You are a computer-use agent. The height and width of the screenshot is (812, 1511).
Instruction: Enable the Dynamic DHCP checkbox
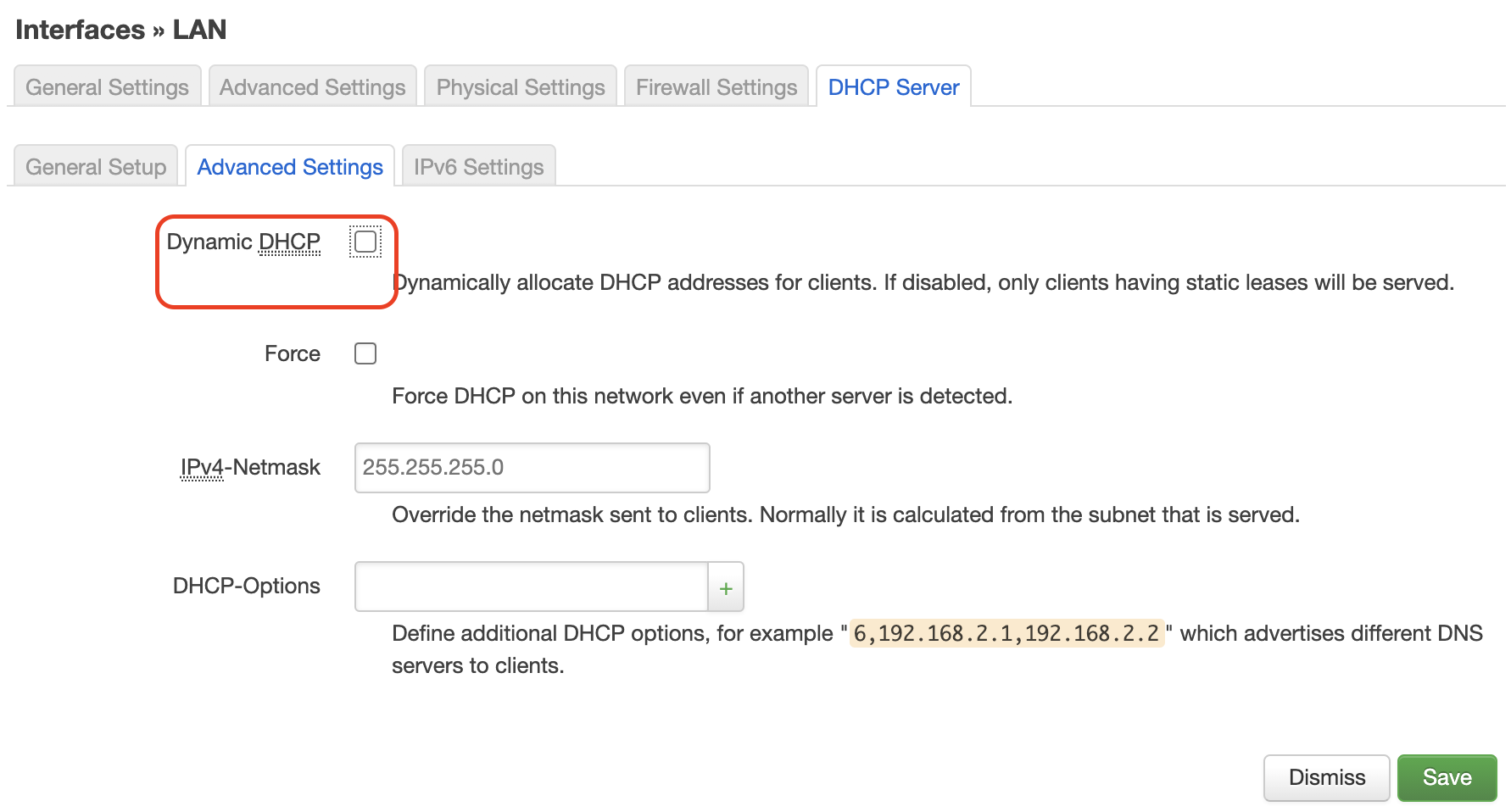tap(365, 242)
